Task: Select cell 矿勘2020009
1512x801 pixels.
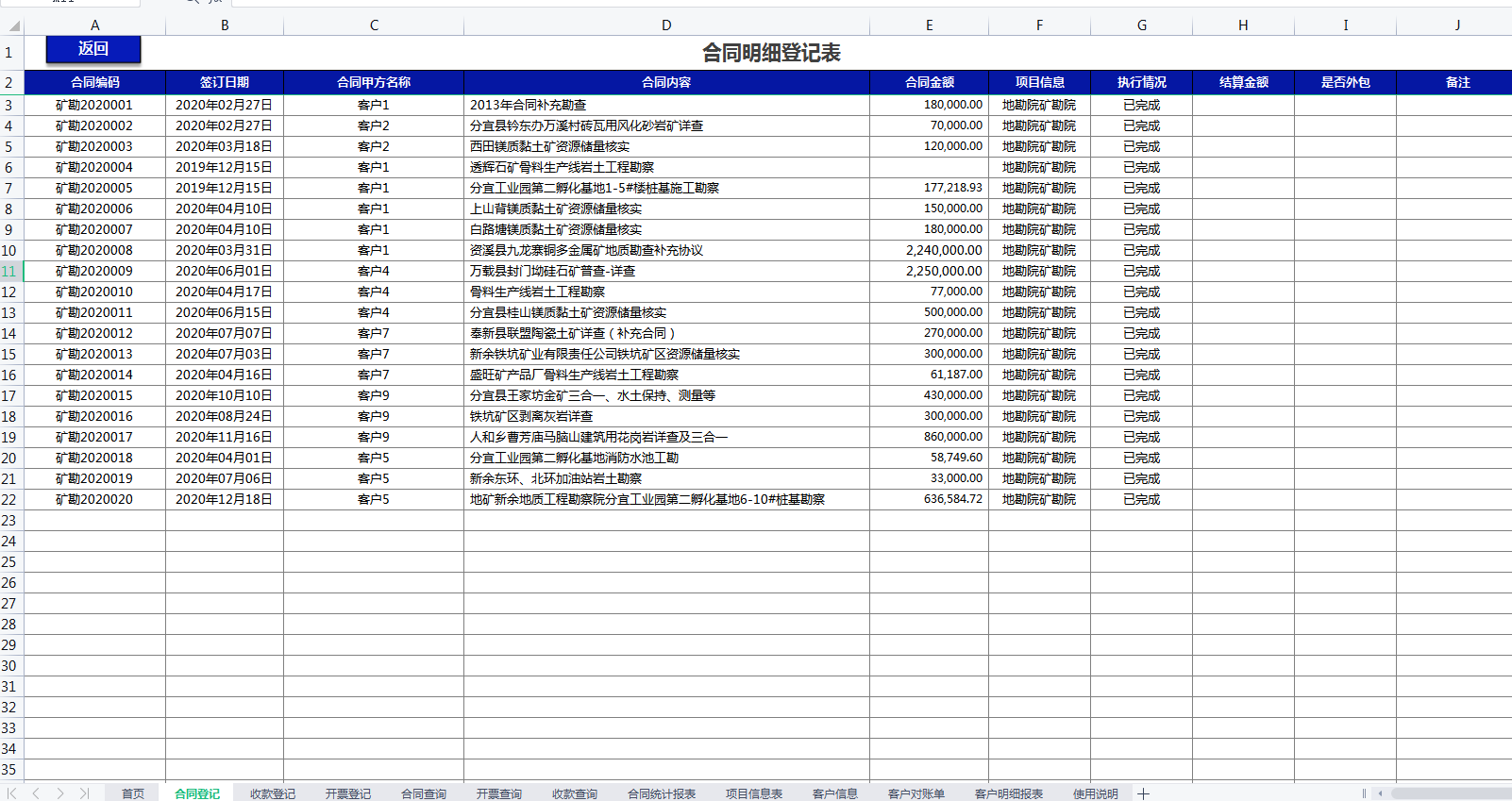Action: 94,271
